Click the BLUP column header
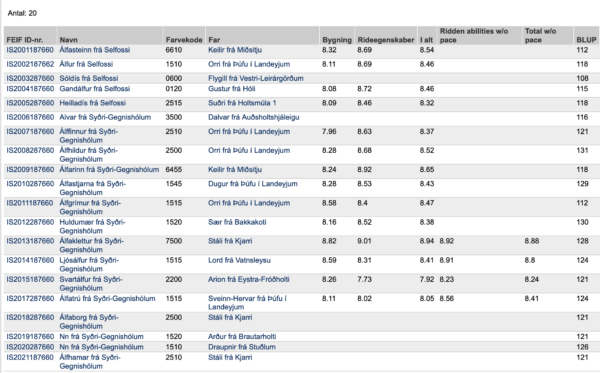The width and height of the screenshot is (600, 373). [586, 40]
